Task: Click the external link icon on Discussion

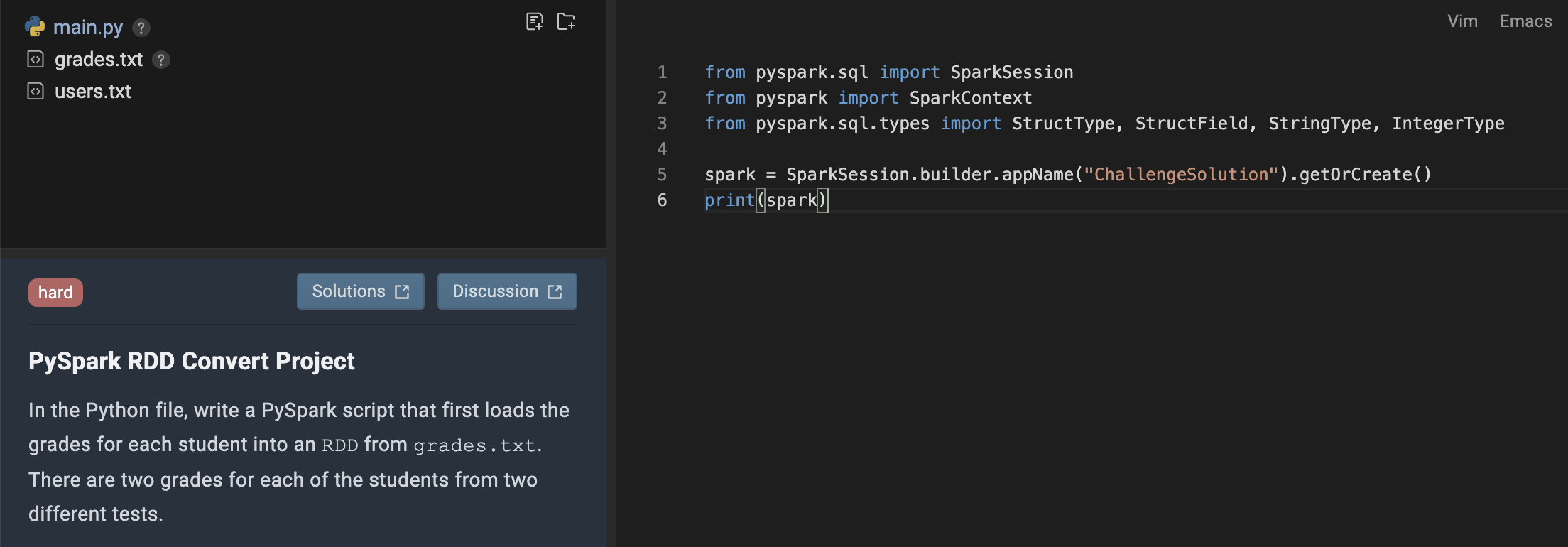Action: tap(555, 292)
